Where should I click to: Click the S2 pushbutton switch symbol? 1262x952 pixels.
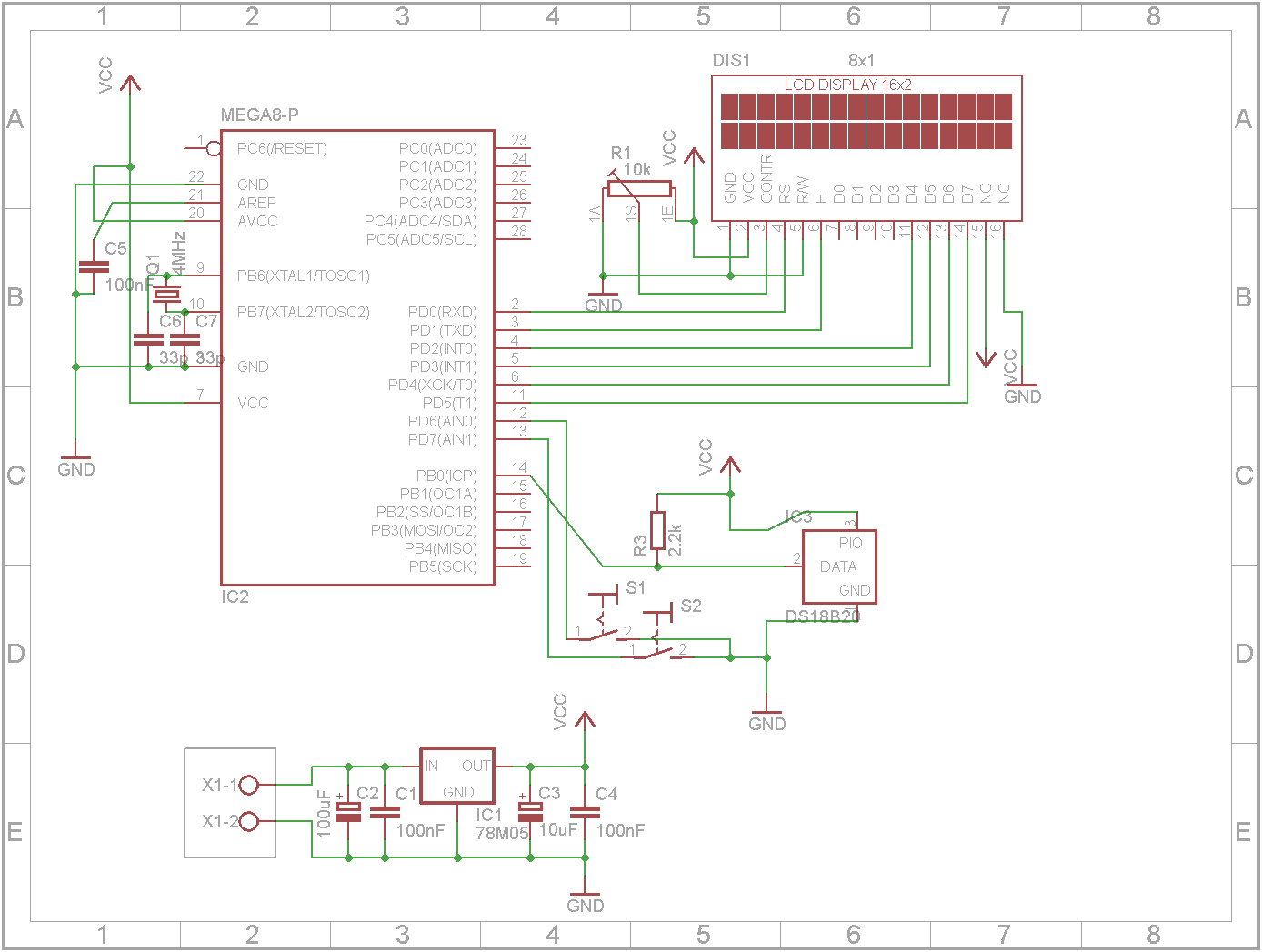pos(657,635)
